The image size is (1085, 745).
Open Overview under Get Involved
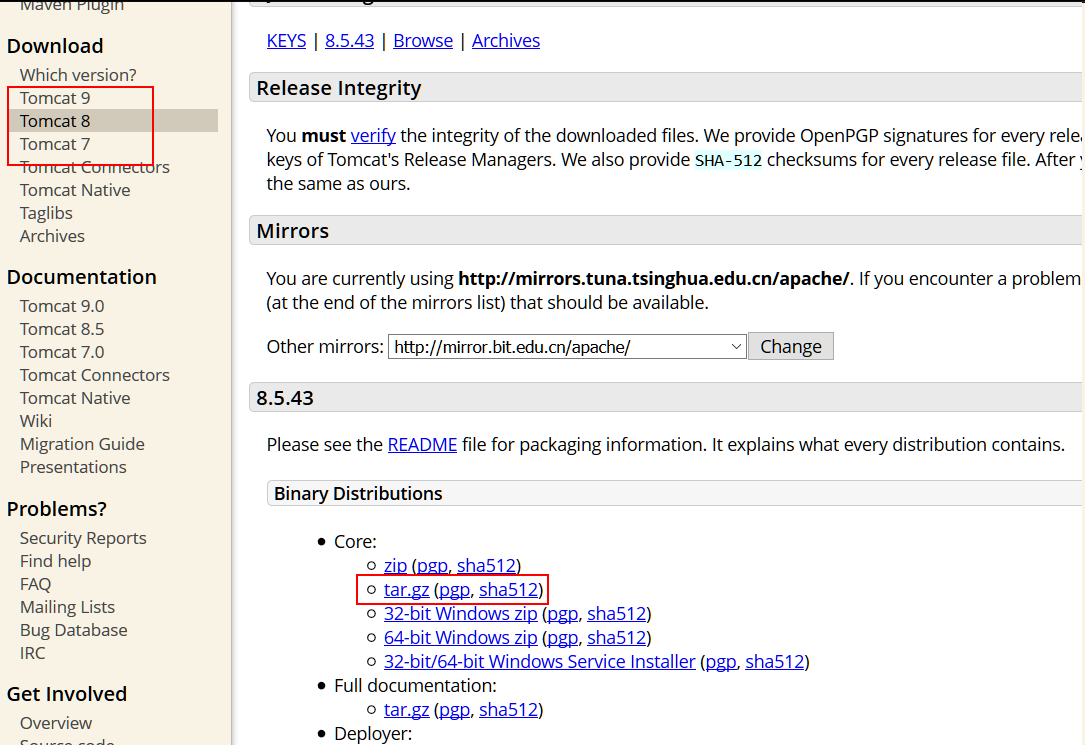[x=55, y=724]
